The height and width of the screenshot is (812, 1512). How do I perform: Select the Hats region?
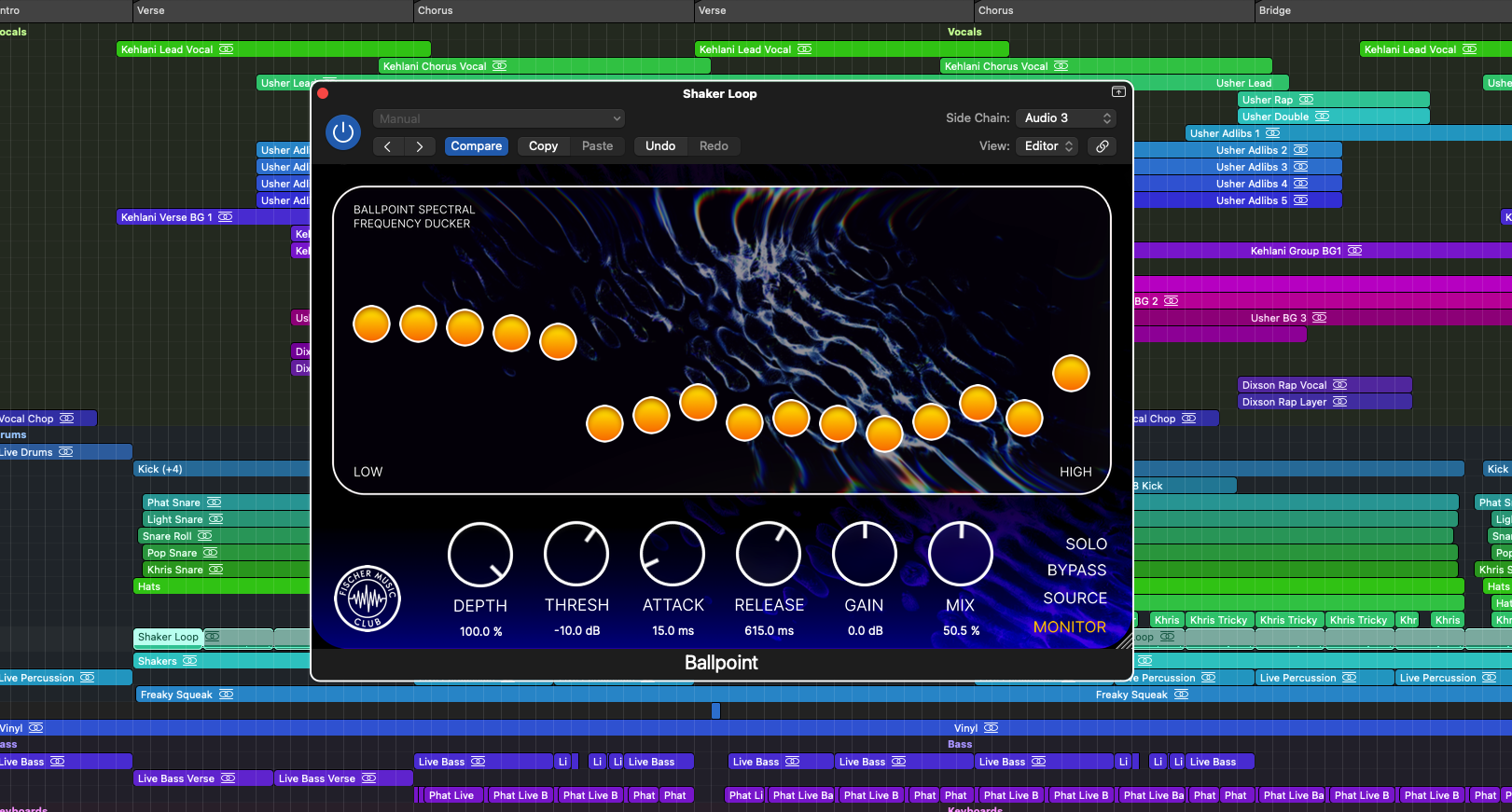[222, 586]
